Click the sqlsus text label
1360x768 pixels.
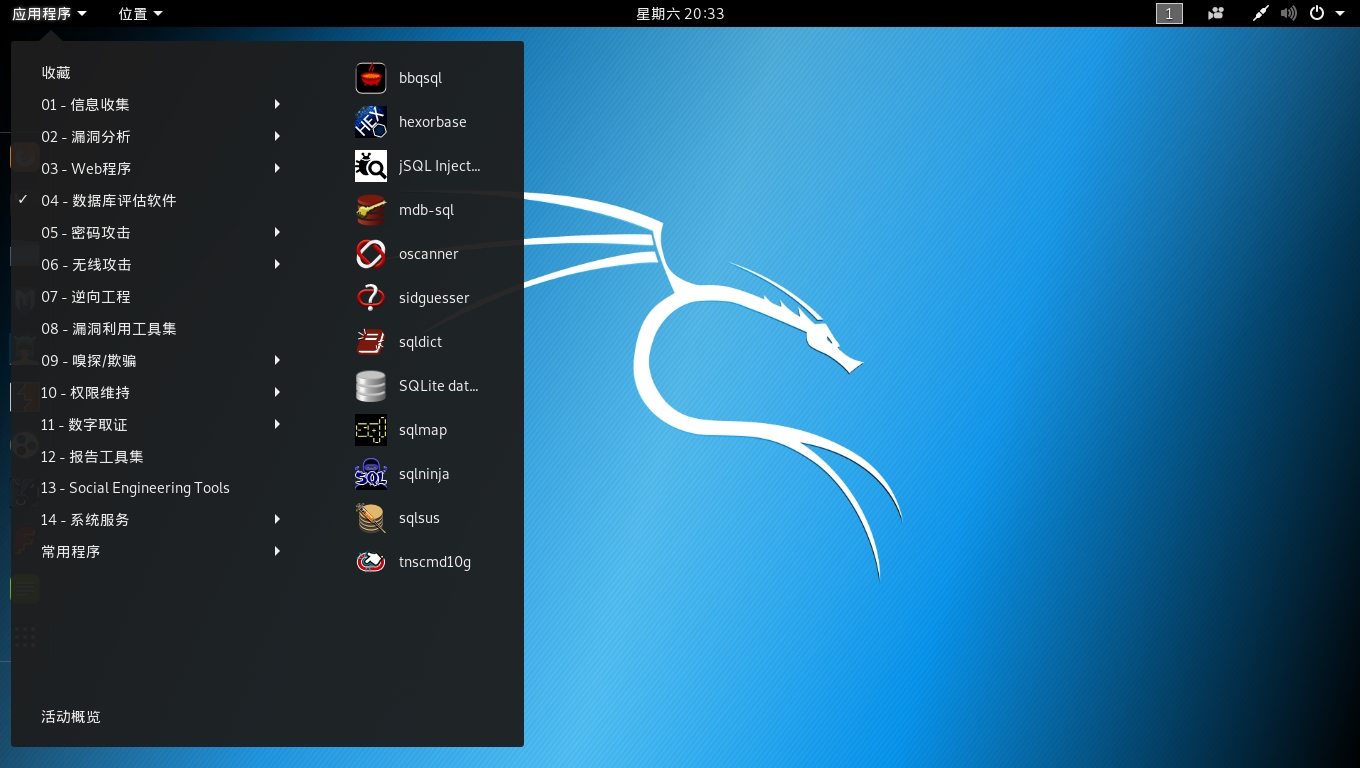419,518
